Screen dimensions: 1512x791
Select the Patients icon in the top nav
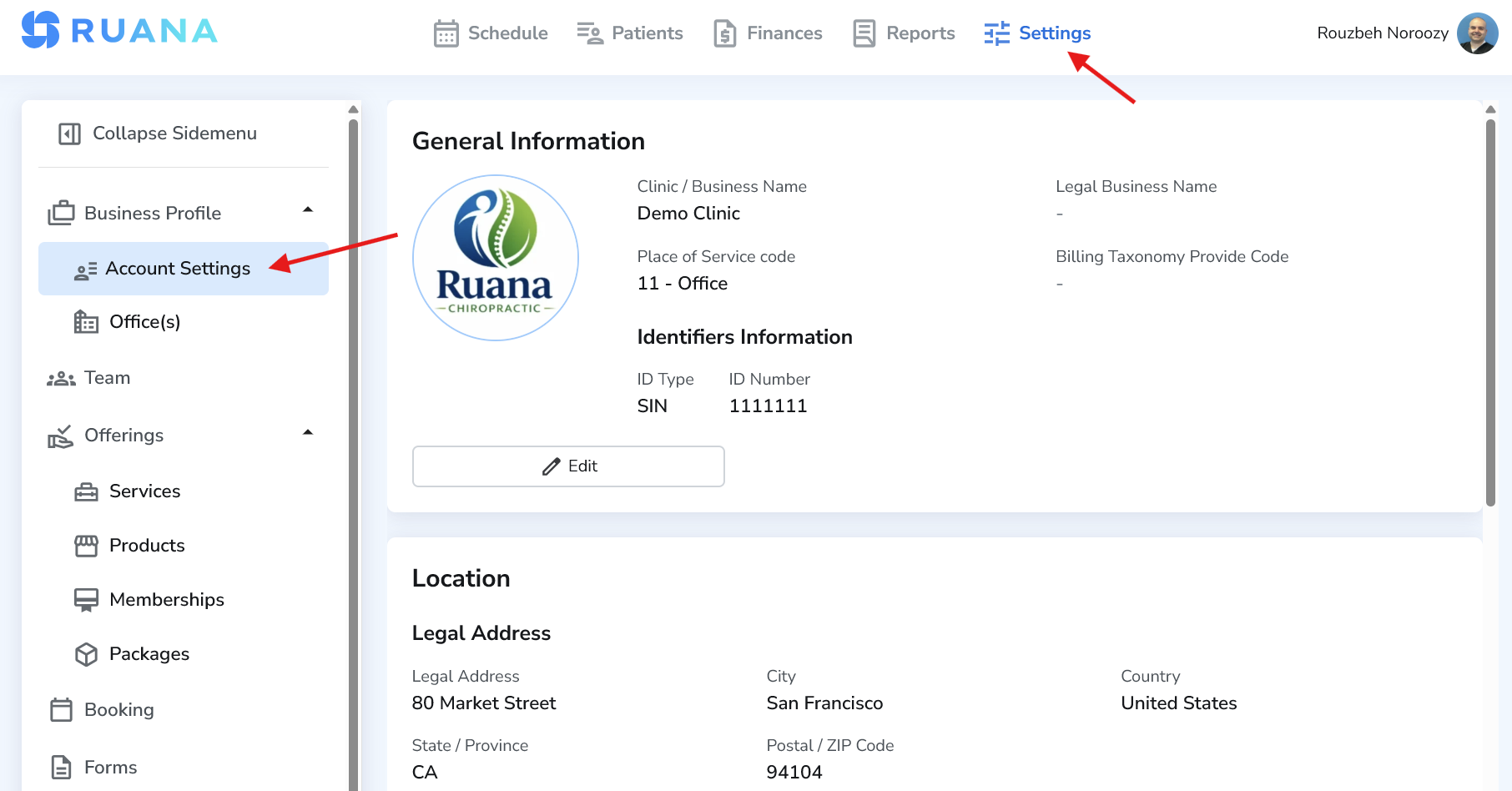[589, 33]
